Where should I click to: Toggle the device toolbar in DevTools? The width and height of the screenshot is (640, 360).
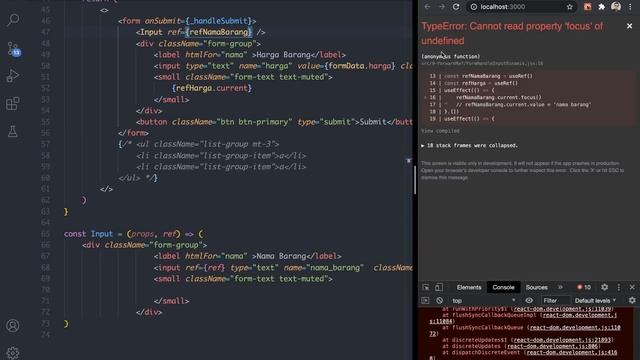coord(439,287)
